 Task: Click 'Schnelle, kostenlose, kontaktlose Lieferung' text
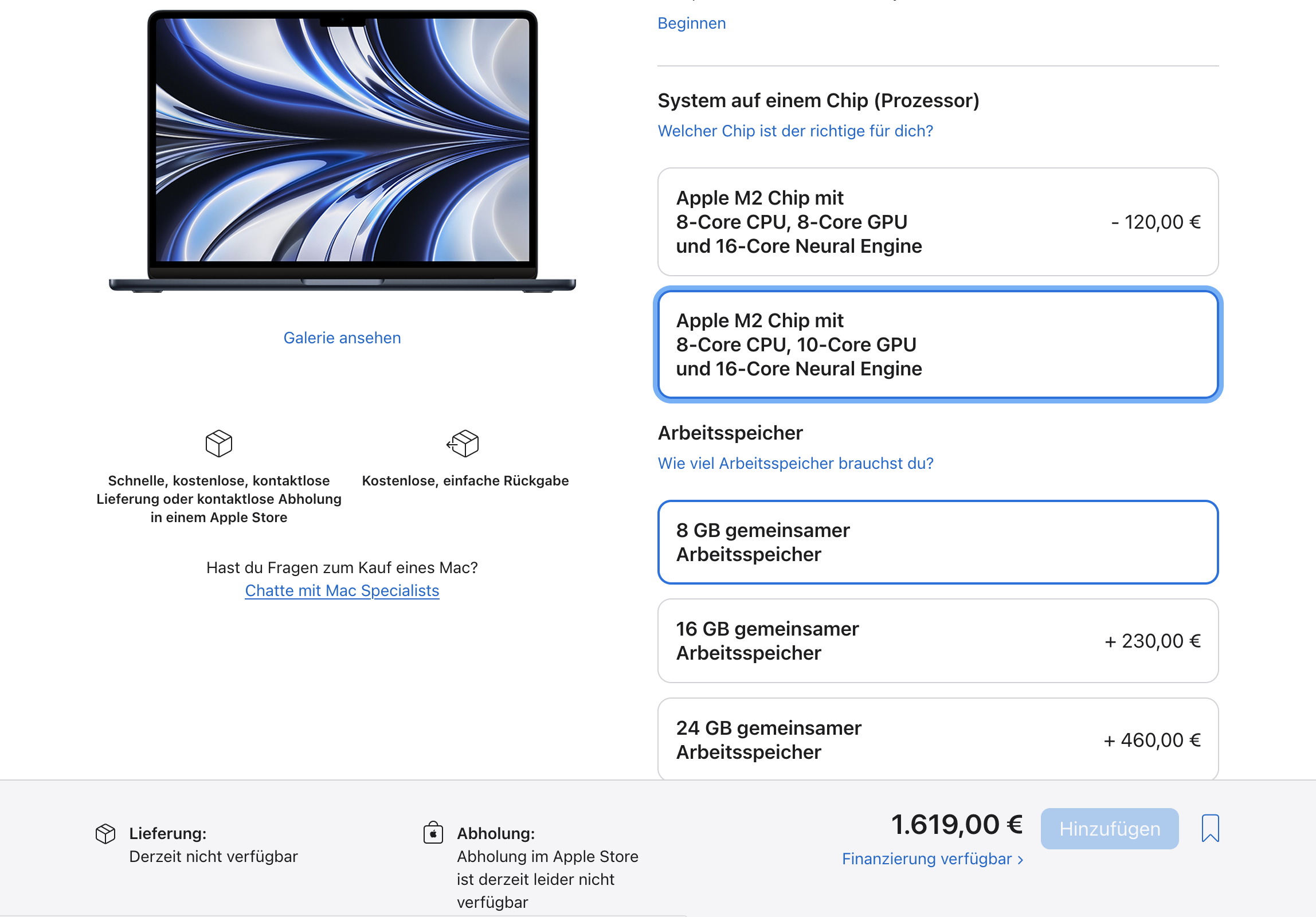(219, 499)
